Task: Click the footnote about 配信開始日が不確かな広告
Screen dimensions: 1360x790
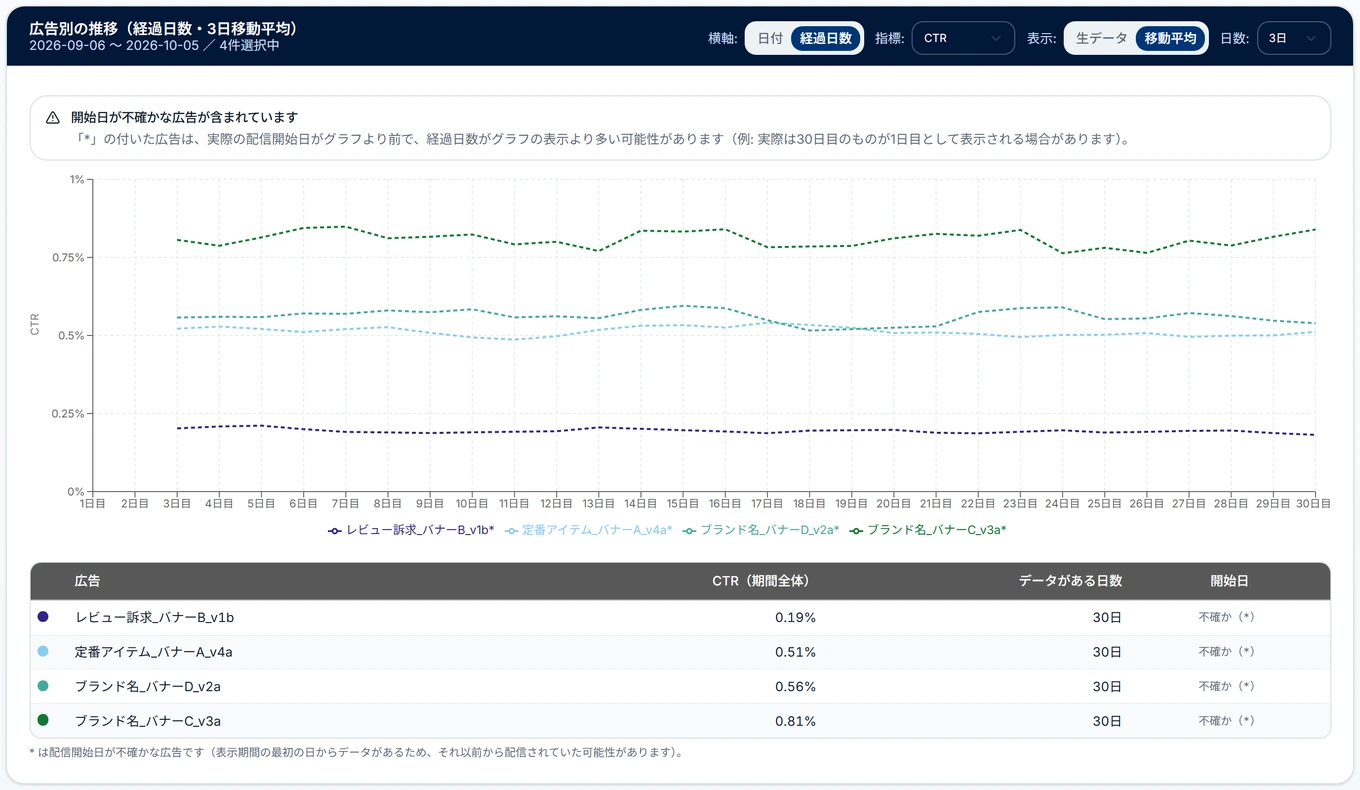Action: (x=356, y=752)
